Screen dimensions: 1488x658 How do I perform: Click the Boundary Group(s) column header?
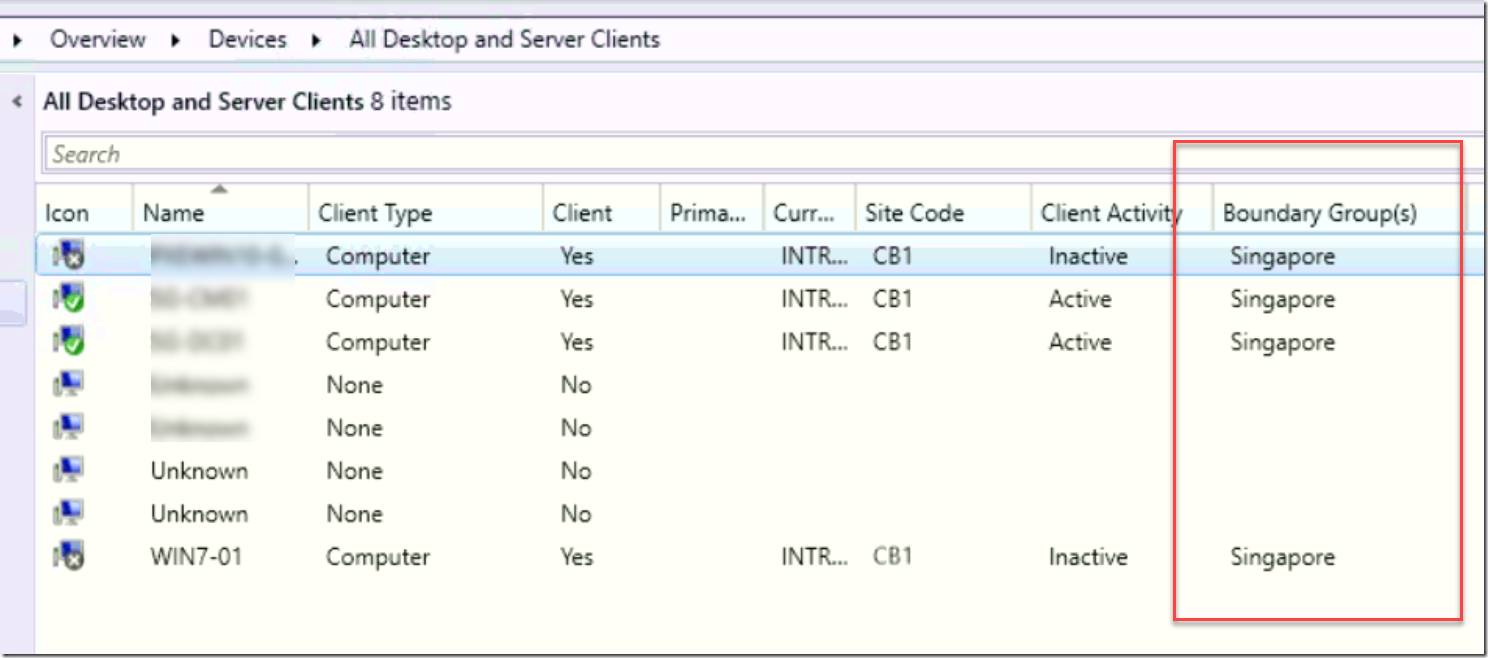[x=1318, y=212]
